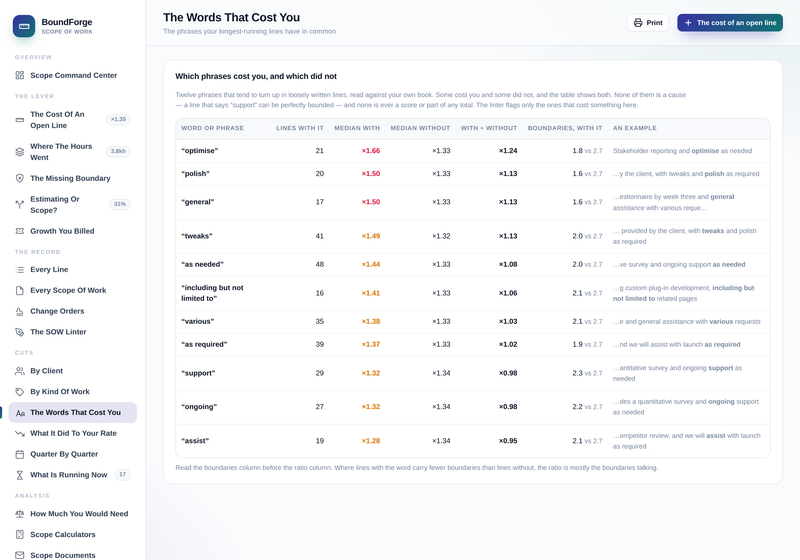Viewport: 800px width, 560px height.
Task: Sort by Lines With It column header
Action: pos(300,128)
